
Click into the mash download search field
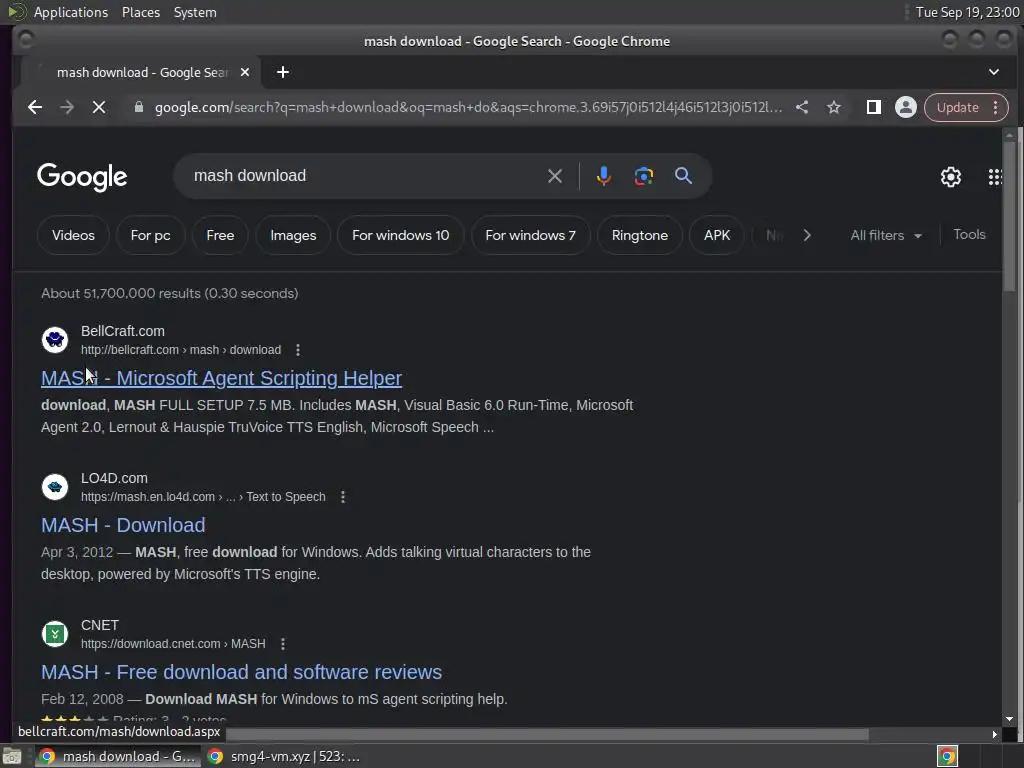pos(366,176)
